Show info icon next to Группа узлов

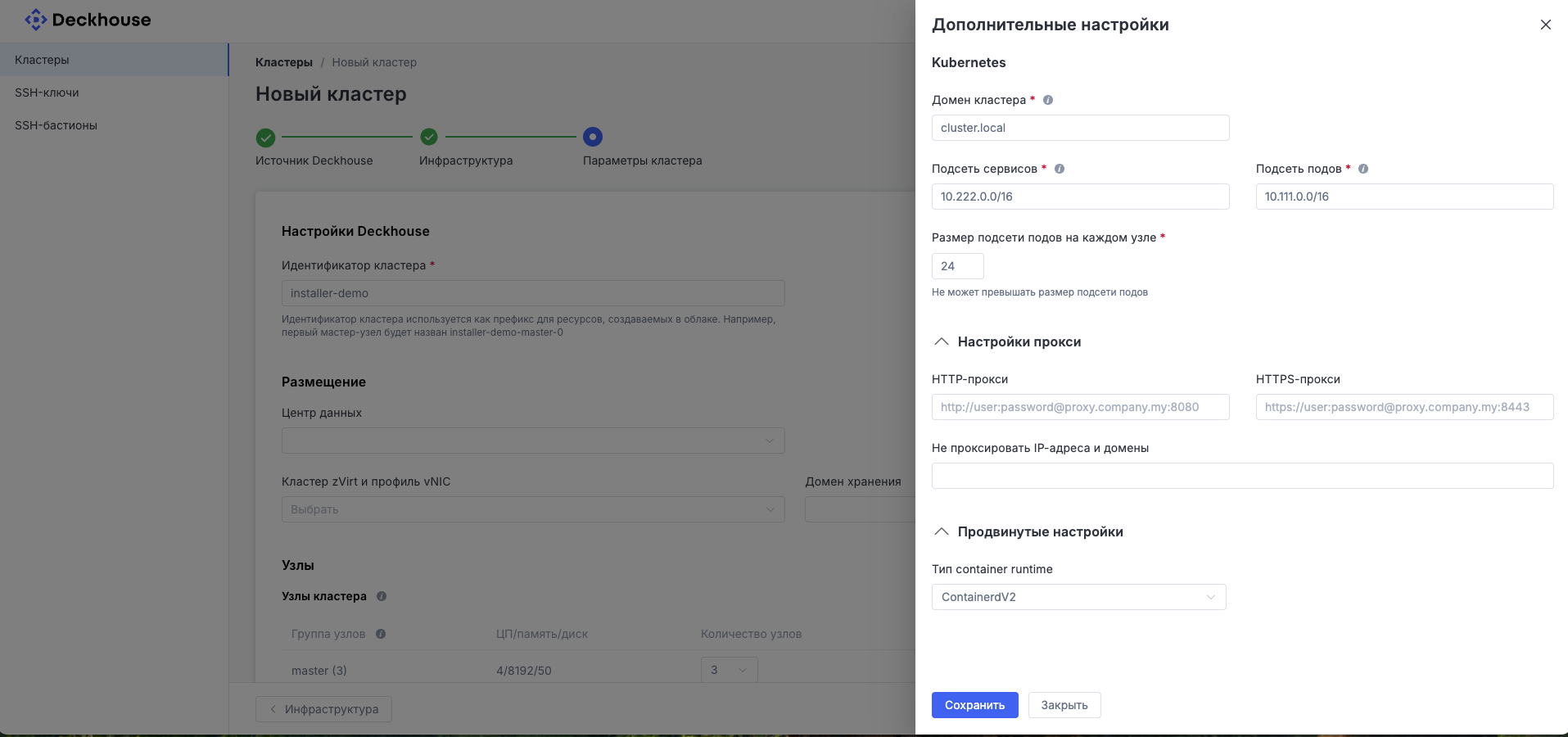(x=381, y=634)
